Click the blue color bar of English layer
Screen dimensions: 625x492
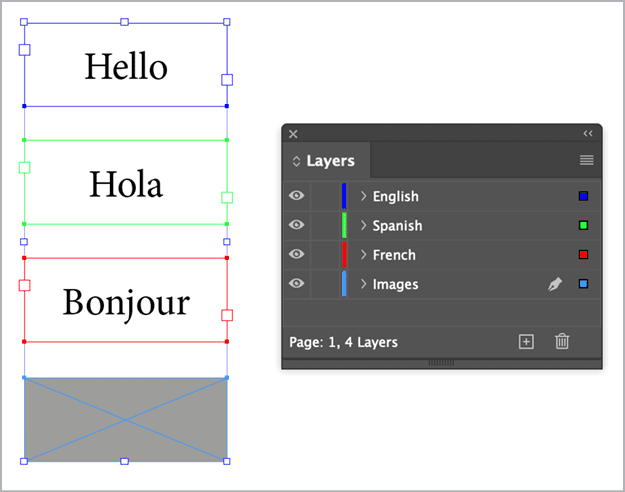(344, 196)
